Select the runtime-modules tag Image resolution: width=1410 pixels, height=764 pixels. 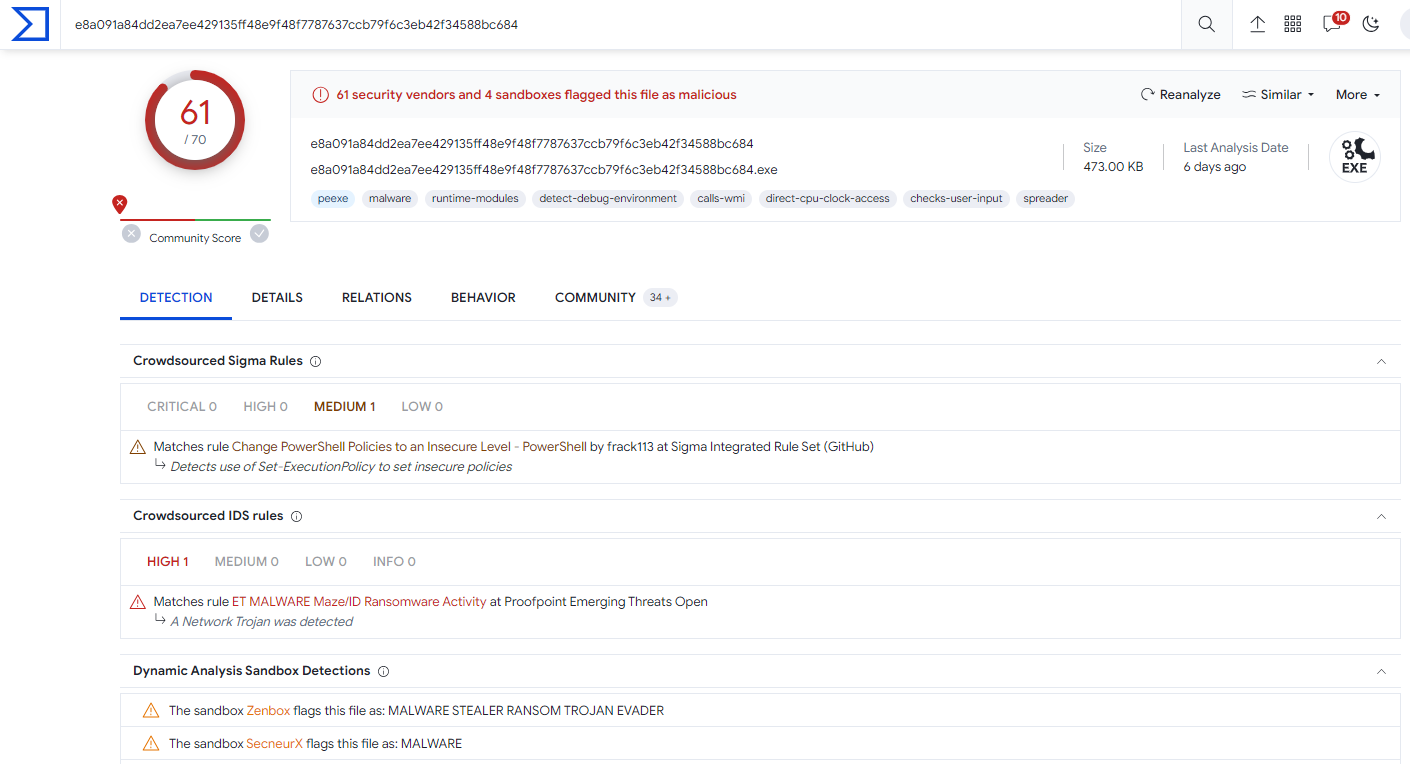coord(475,199)
